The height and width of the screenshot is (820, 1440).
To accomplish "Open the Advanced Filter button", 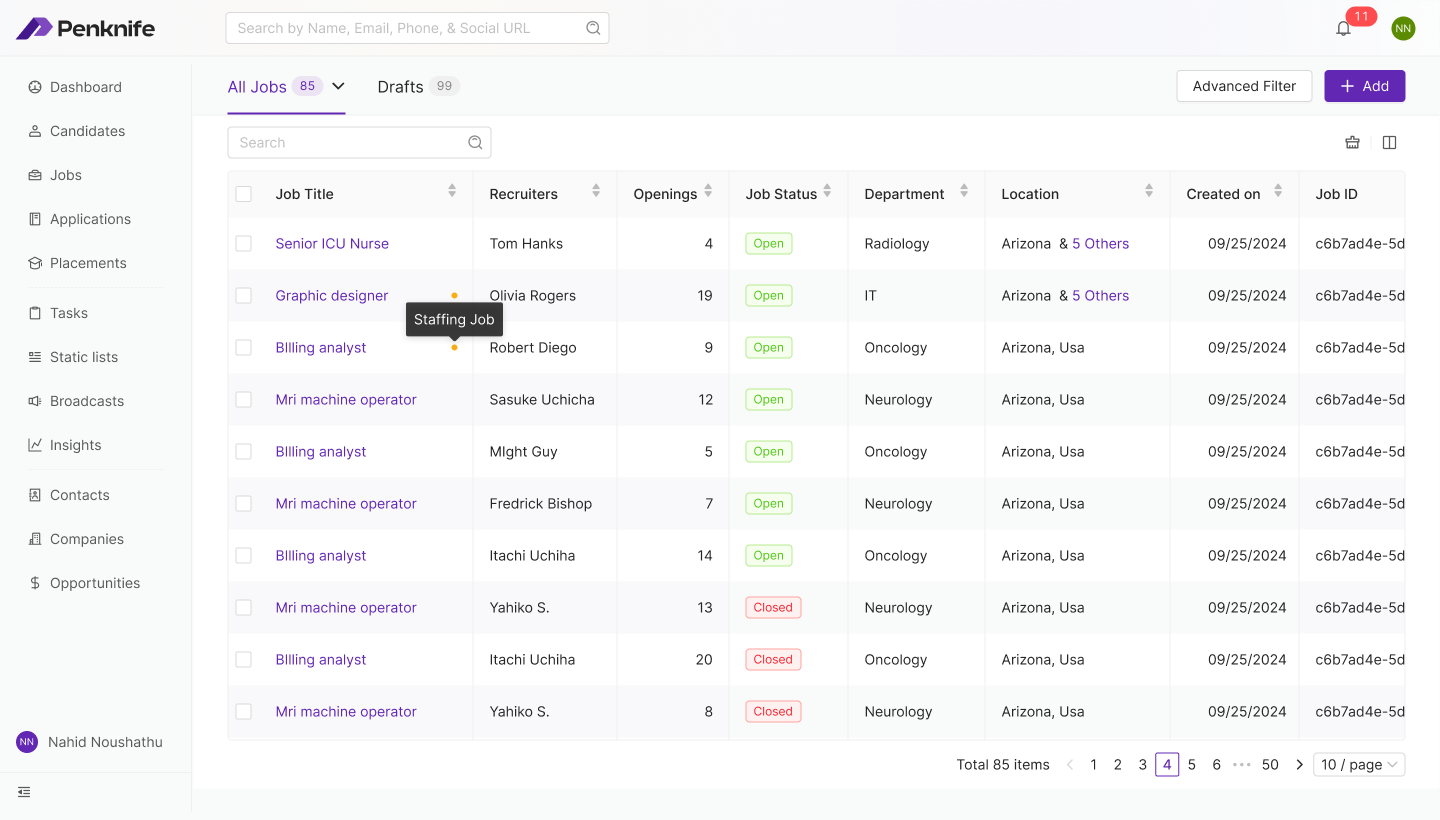I will [1244, 86].
